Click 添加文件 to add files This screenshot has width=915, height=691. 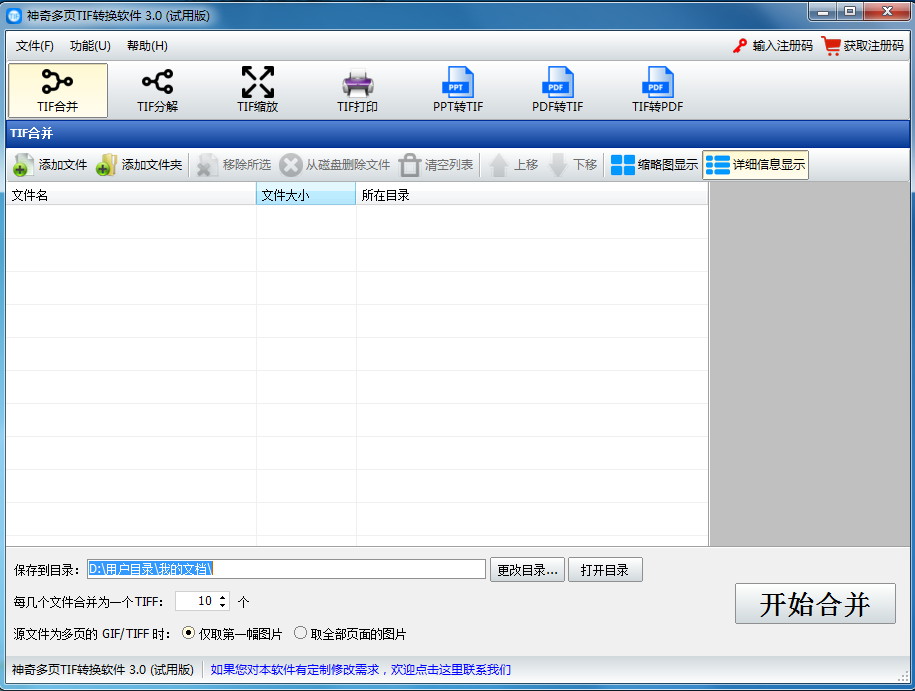pos(50,165)
